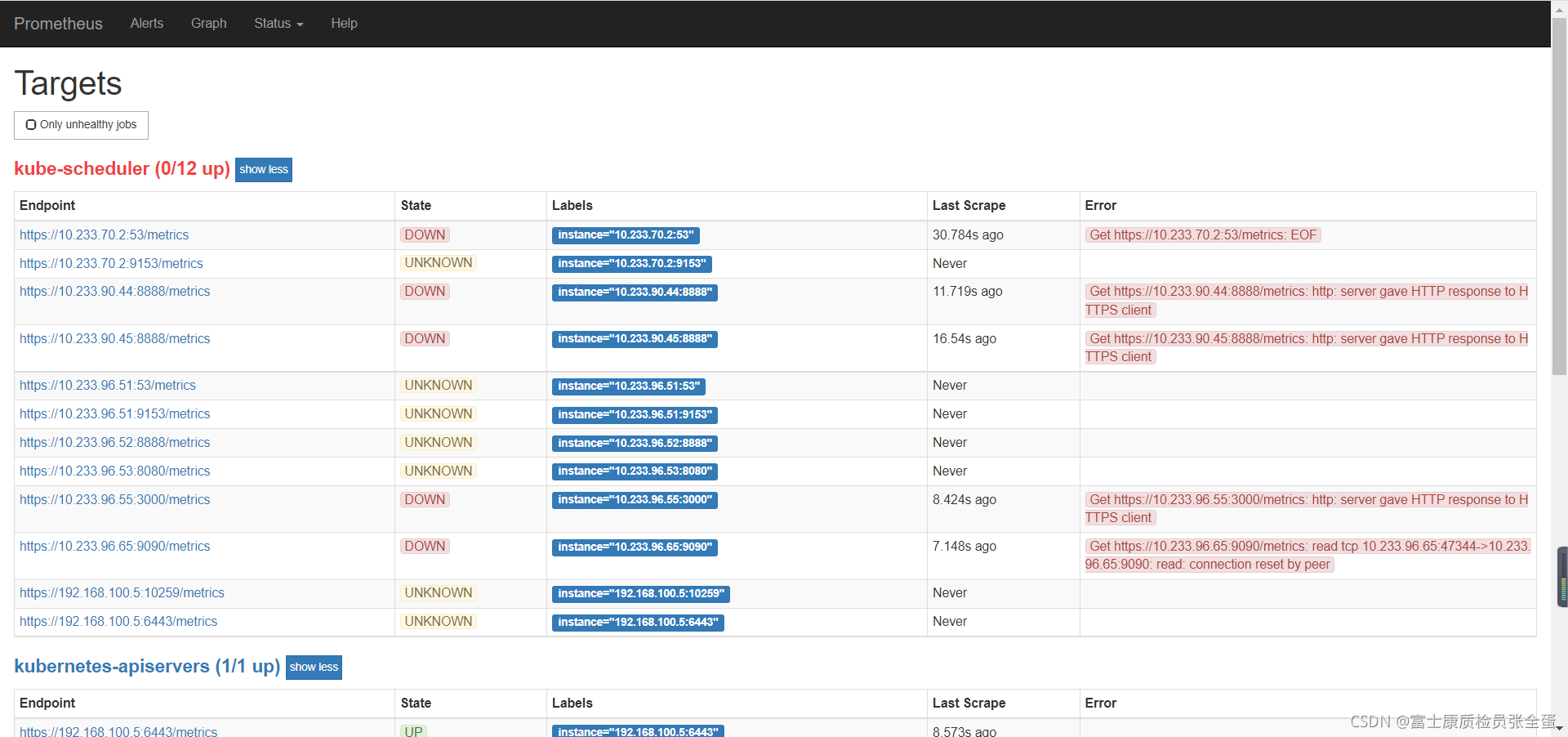The width and height of the screenshot is (1568, 737).
Task: Open the Help menu item
Action: click(344, 24)
